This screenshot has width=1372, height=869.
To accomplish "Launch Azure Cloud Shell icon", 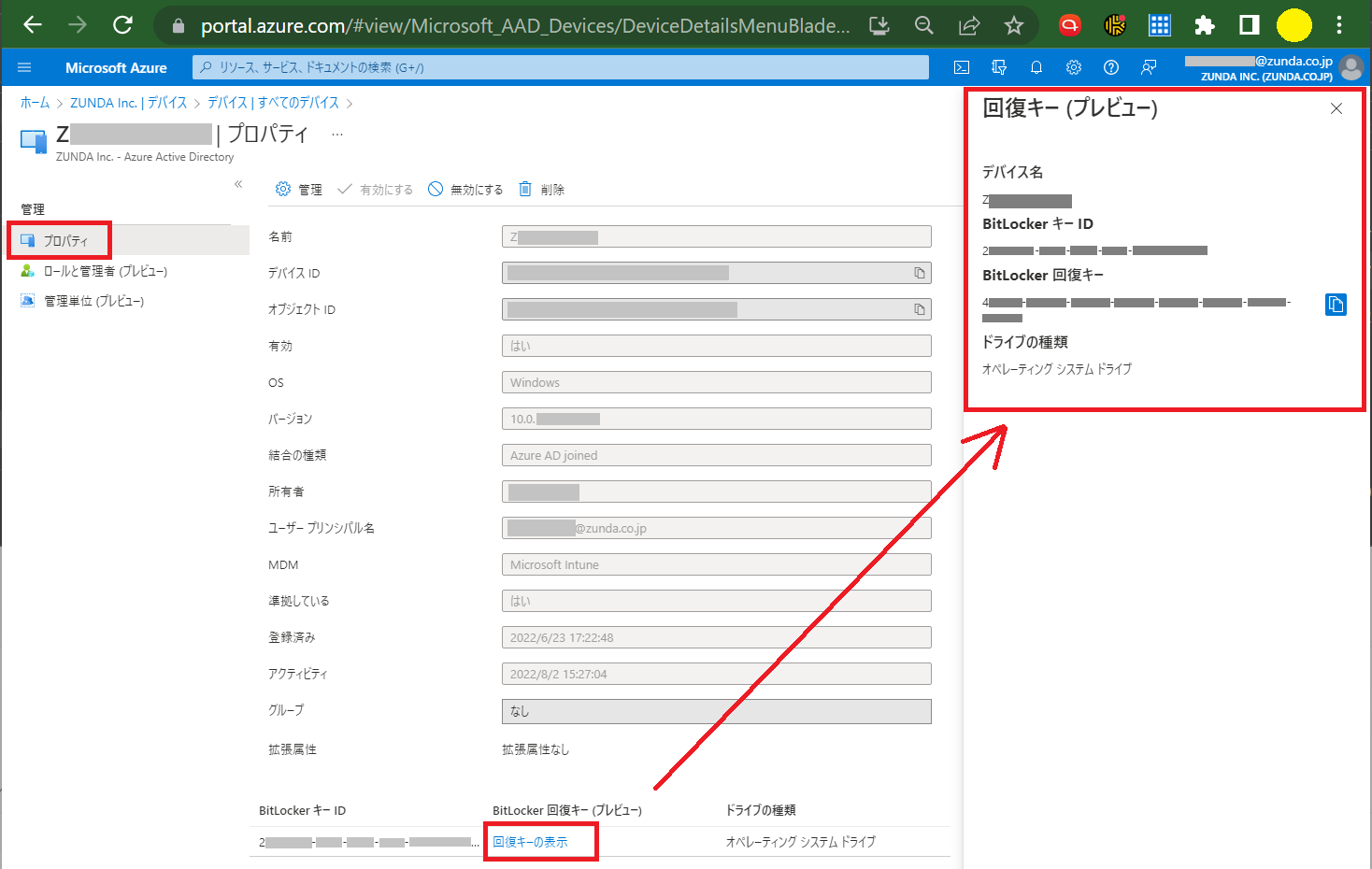I will [x=962, y=67].
